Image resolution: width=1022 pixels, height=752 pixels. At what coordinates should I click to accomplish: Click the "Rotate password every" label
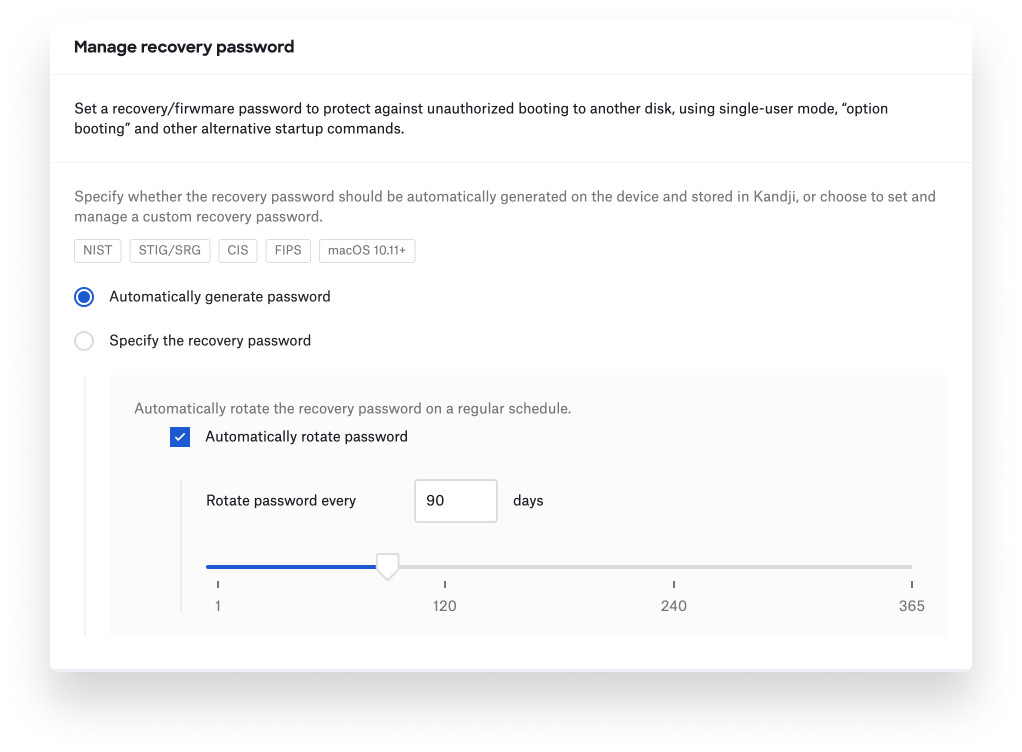281,500
